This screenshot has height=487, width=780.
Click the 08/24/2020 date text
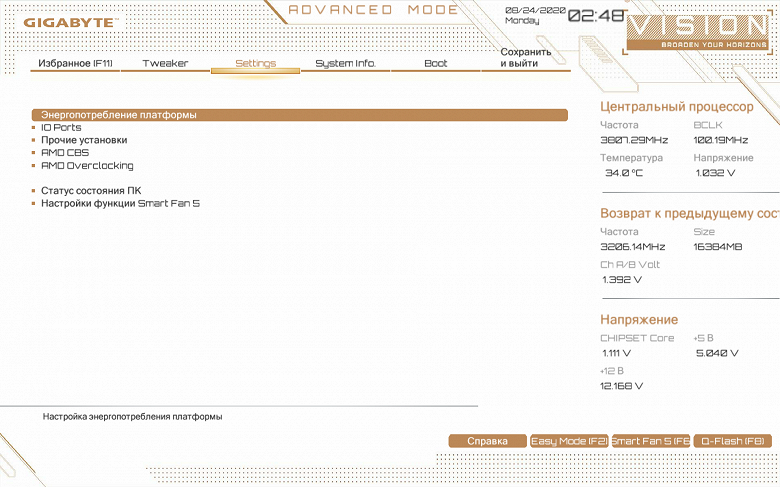tap(535, 10)
